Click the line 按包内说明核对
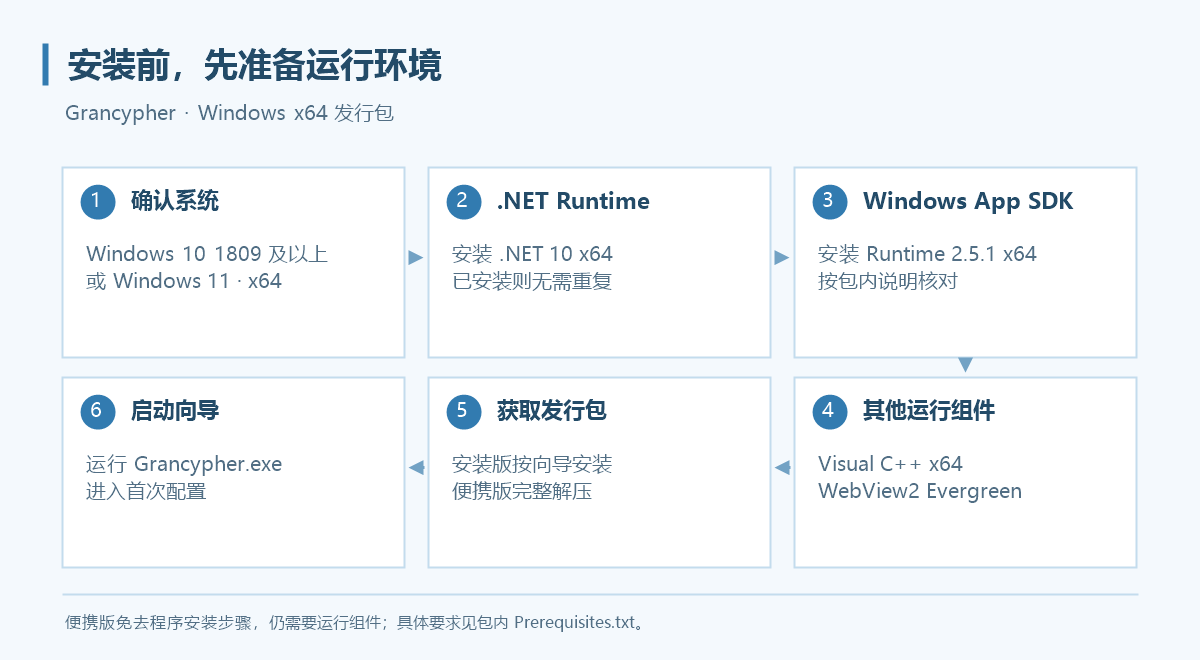Screen dimensions: 1200x660 888,281
